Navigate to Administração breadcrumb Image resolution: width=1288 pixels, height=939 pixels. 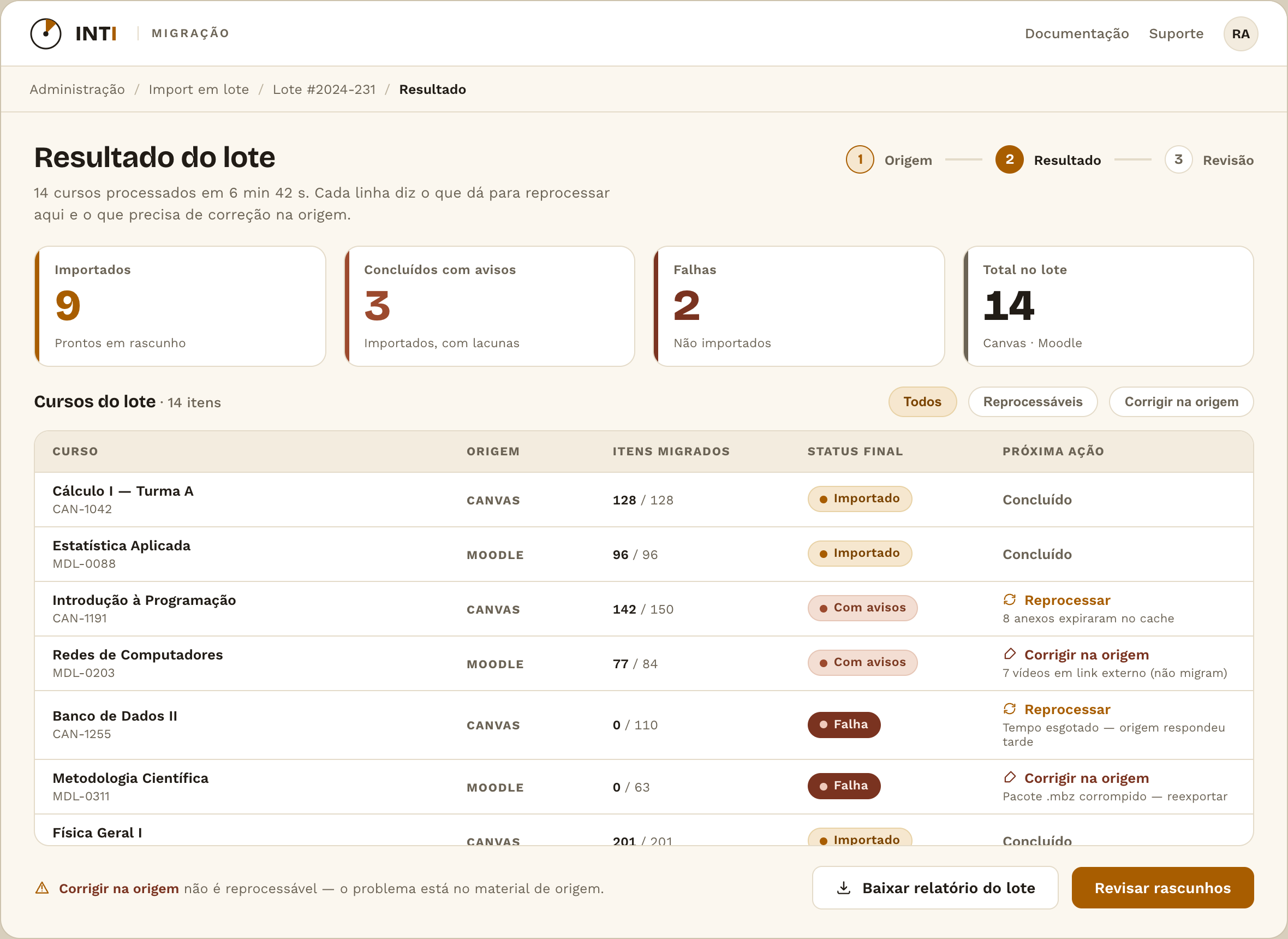(77, 89)
